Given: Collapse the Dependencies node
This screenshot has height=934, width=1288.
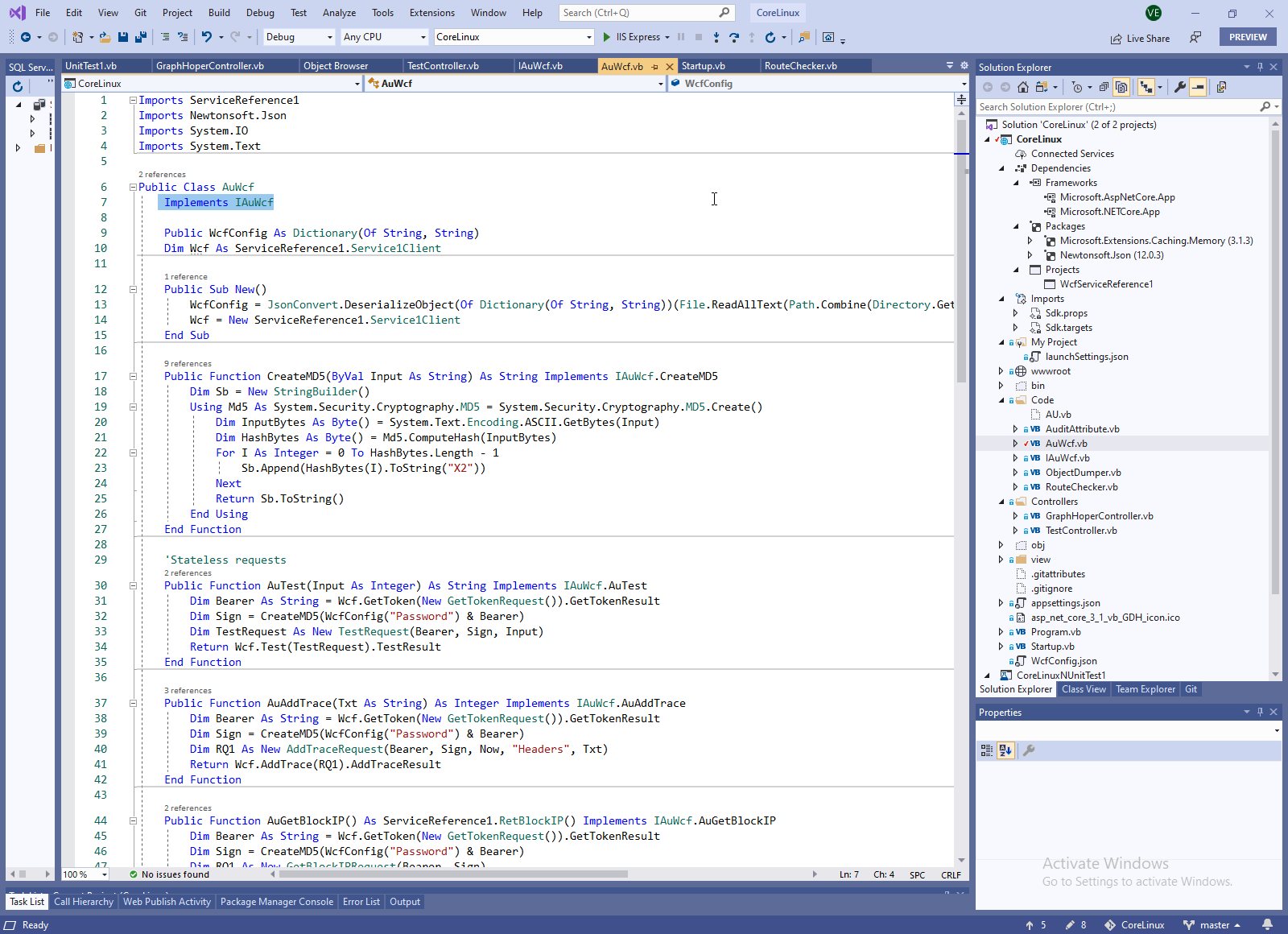Looking at the screenshot, I should [x=1002, y=168].
